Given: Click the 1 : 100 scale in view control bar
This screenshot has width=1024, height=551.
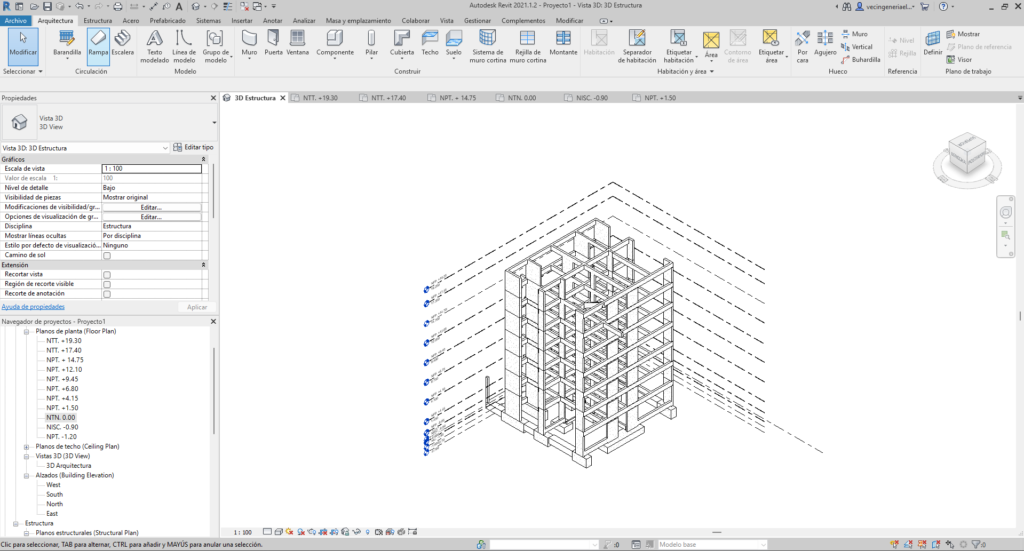Looking at the screenshot, I should [242, 532].
